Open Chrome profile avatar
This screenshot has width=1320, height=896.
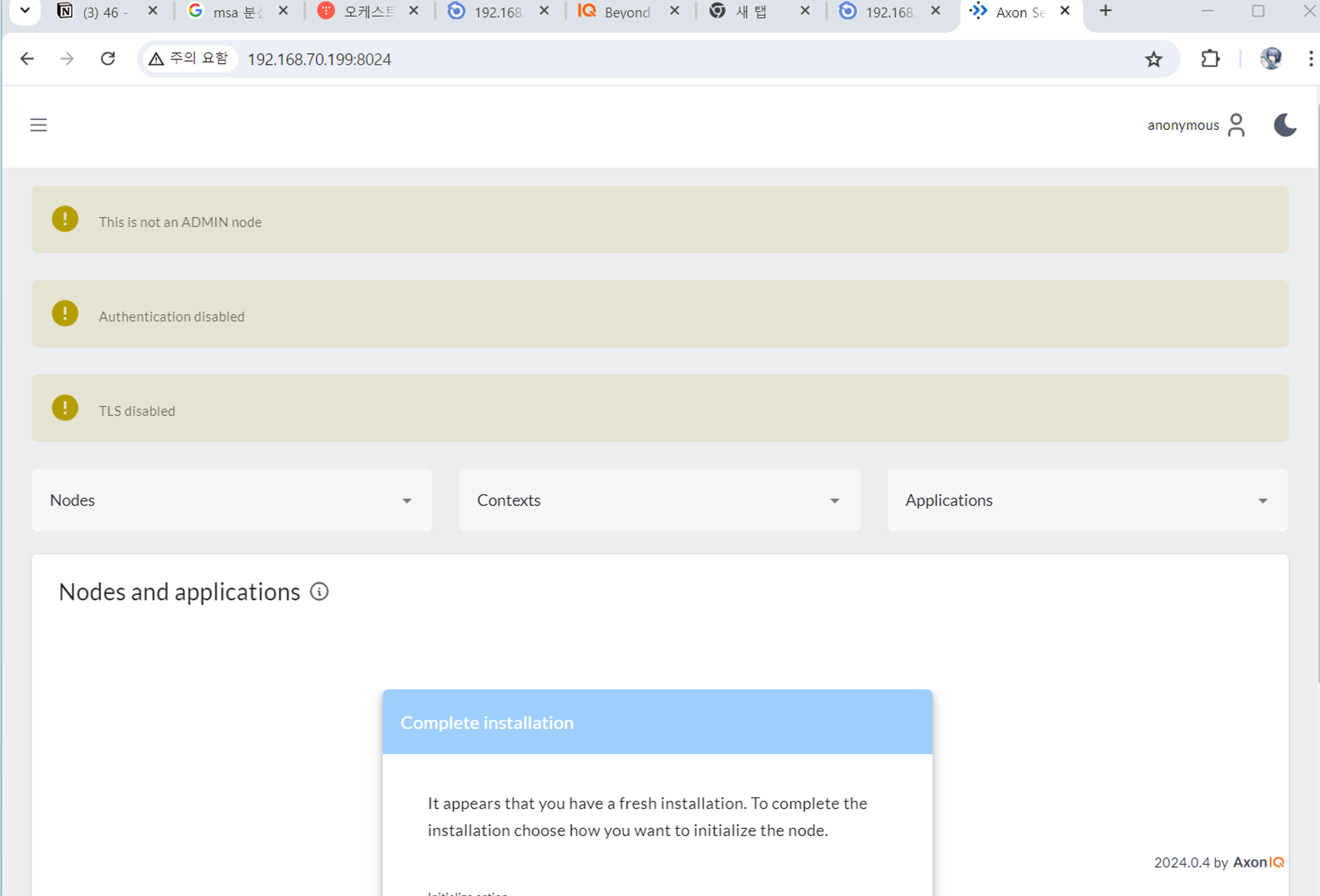(1270, 59)
